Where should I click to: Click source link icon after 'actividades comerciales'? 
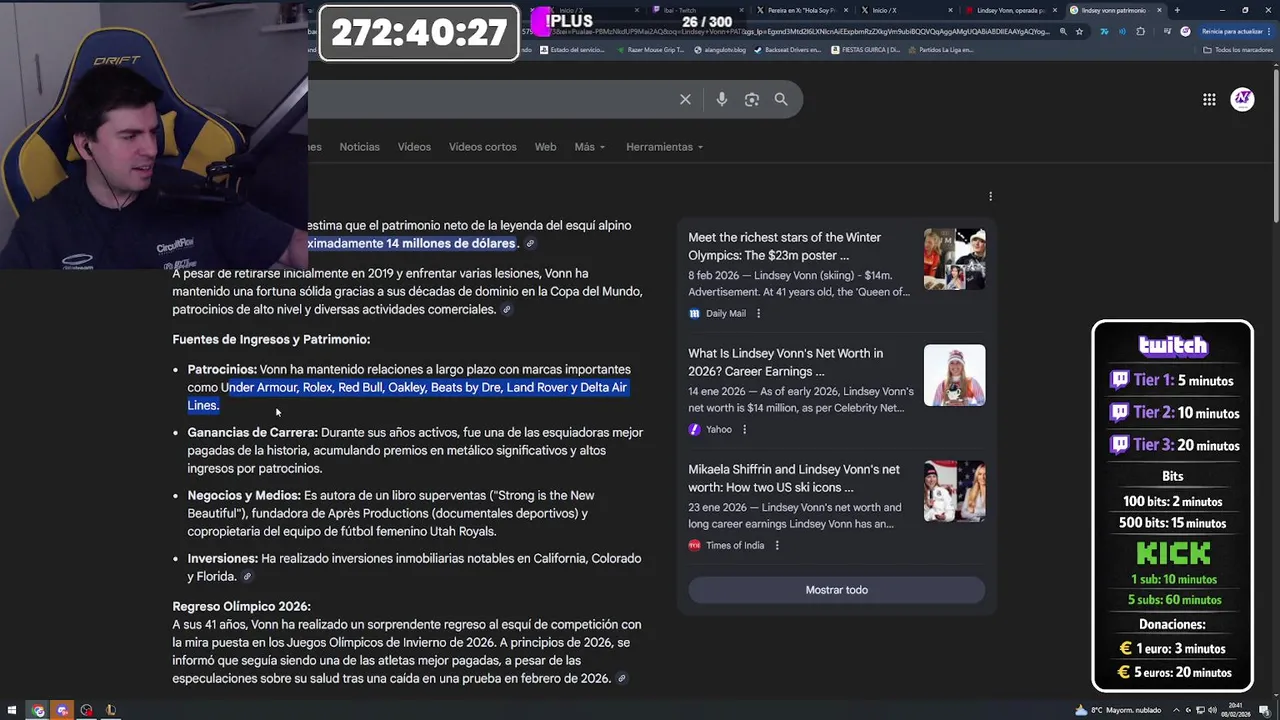click(506, 310)
